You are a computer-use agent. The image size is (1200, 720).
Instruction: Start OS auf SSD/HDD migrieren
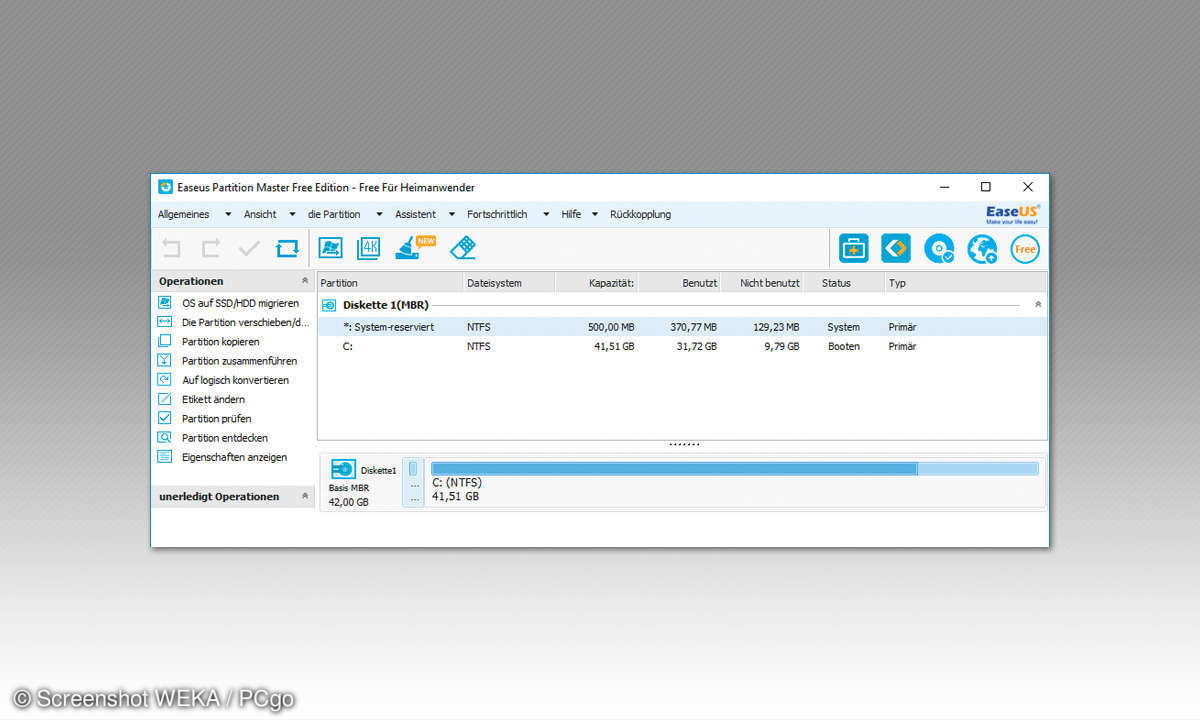240,303
